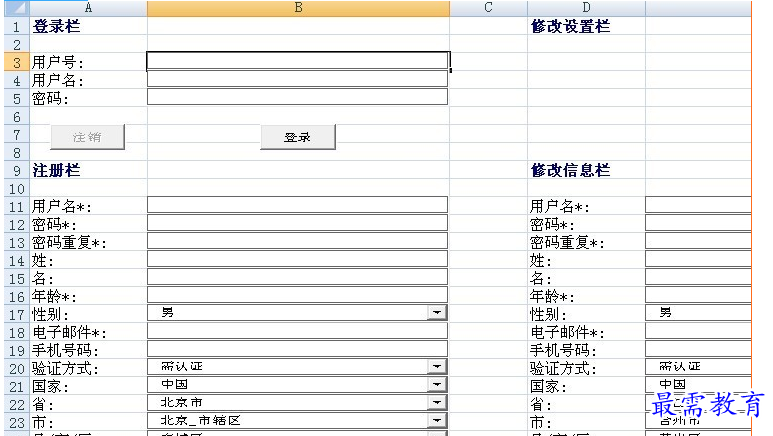Click the 用户号 input field in login section
Image resolution: width=773 pixels, height=436 pixels.
[298, 61]
